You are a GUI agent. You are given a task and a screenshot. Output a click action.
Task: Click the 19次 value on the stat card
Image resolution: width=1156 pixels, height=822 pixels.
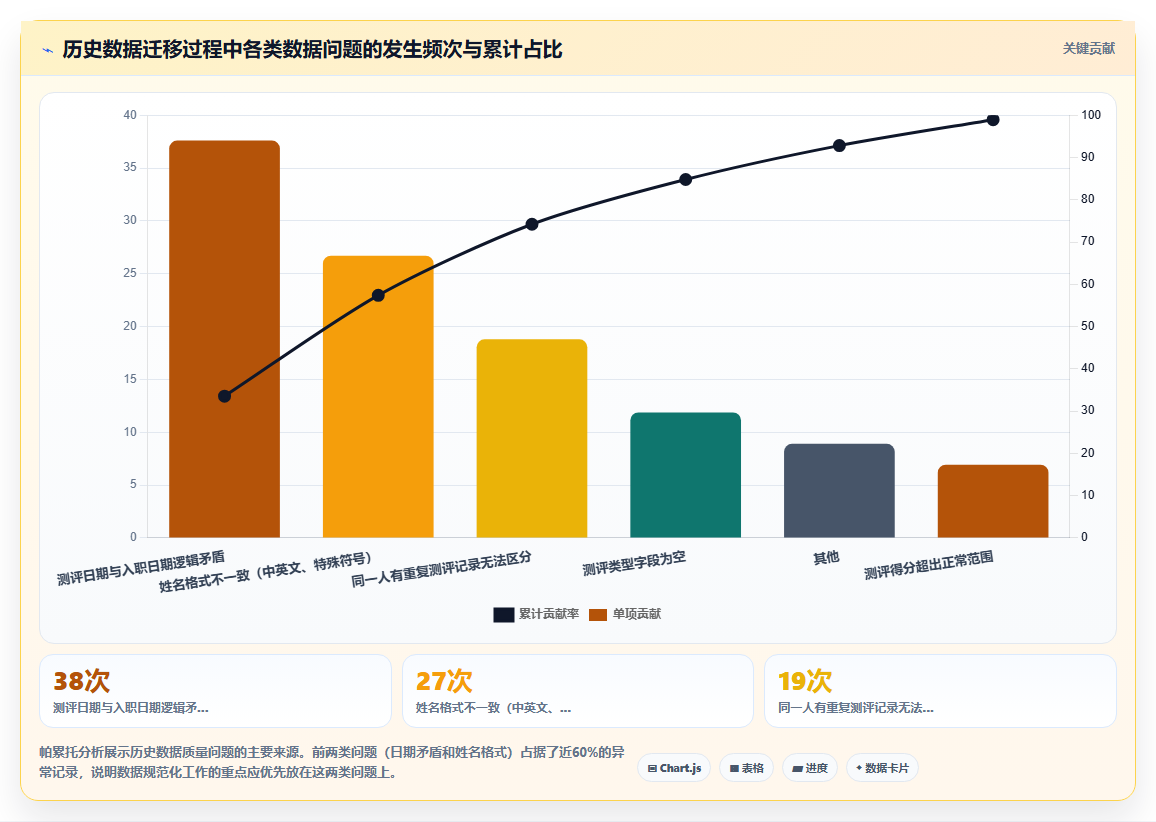(805, 681)
